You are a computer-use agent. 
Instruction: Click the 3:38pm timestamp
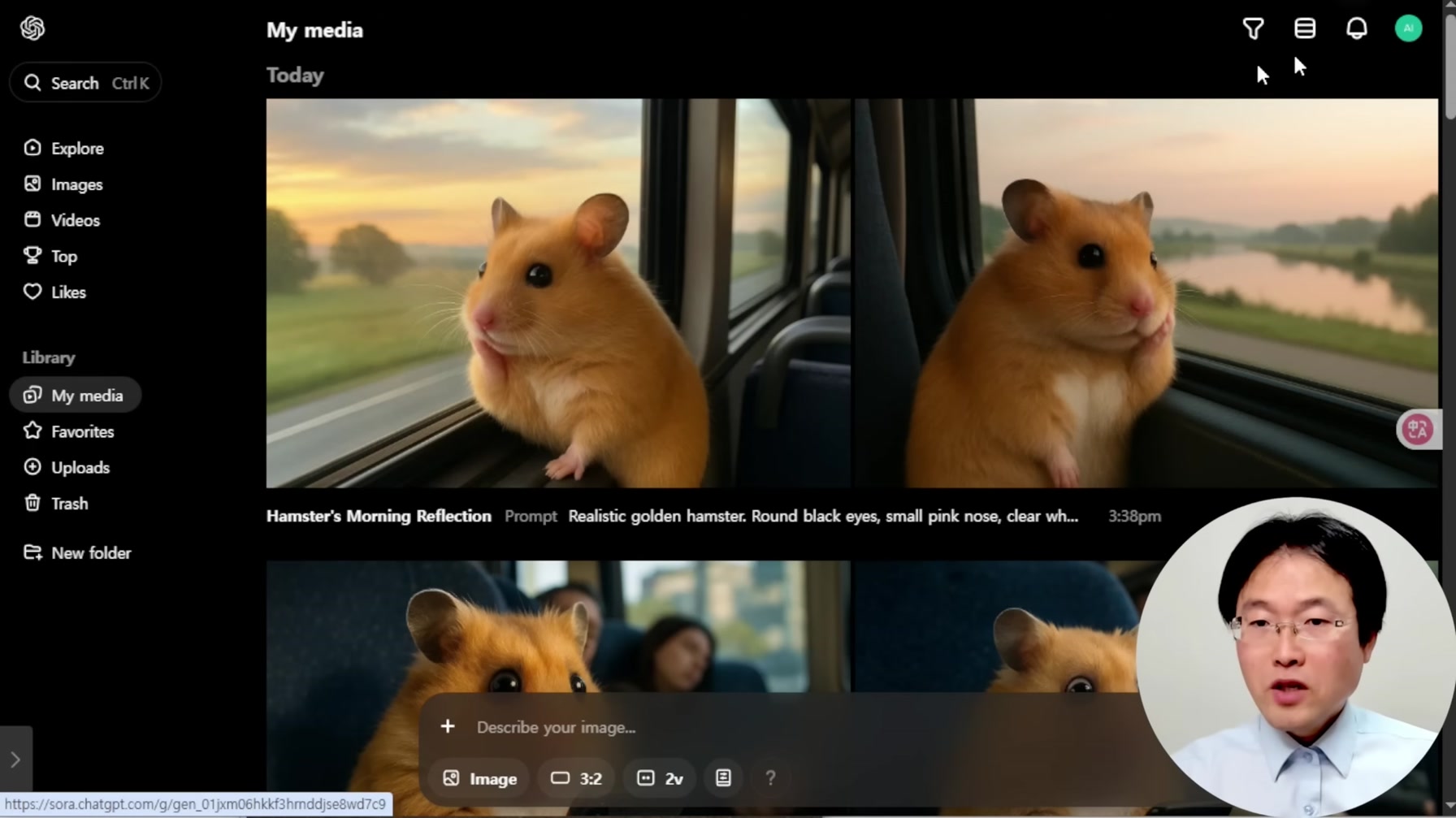1134,516
